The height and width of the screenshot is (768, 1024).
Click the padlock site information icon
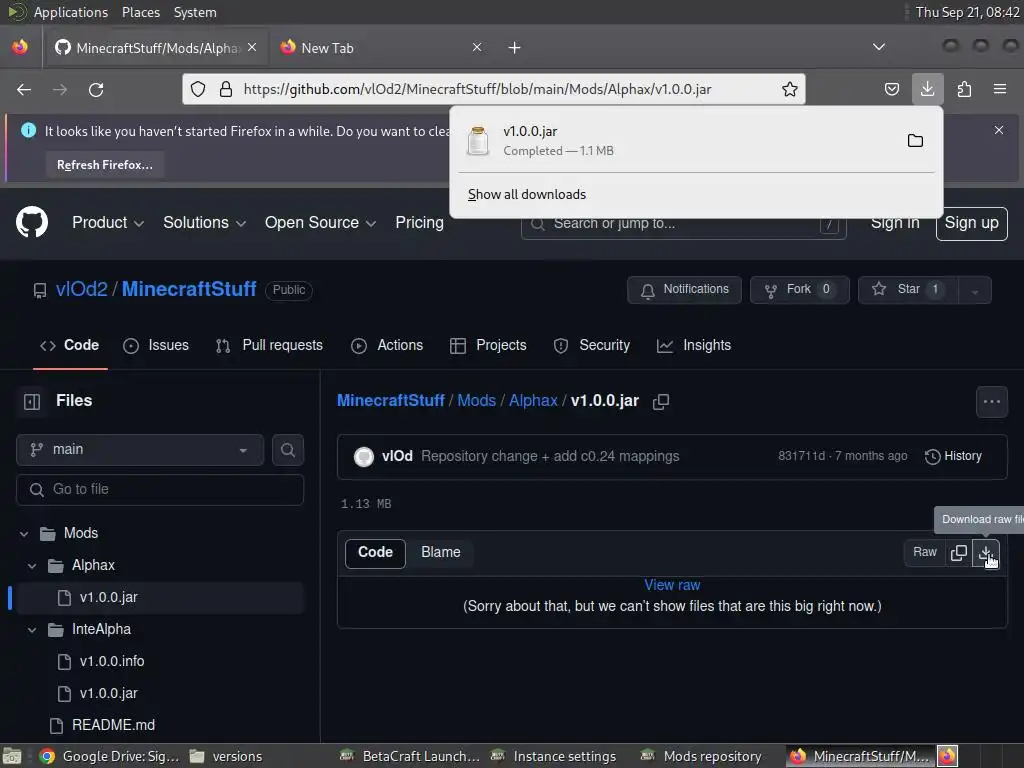(x=226, y=89)
